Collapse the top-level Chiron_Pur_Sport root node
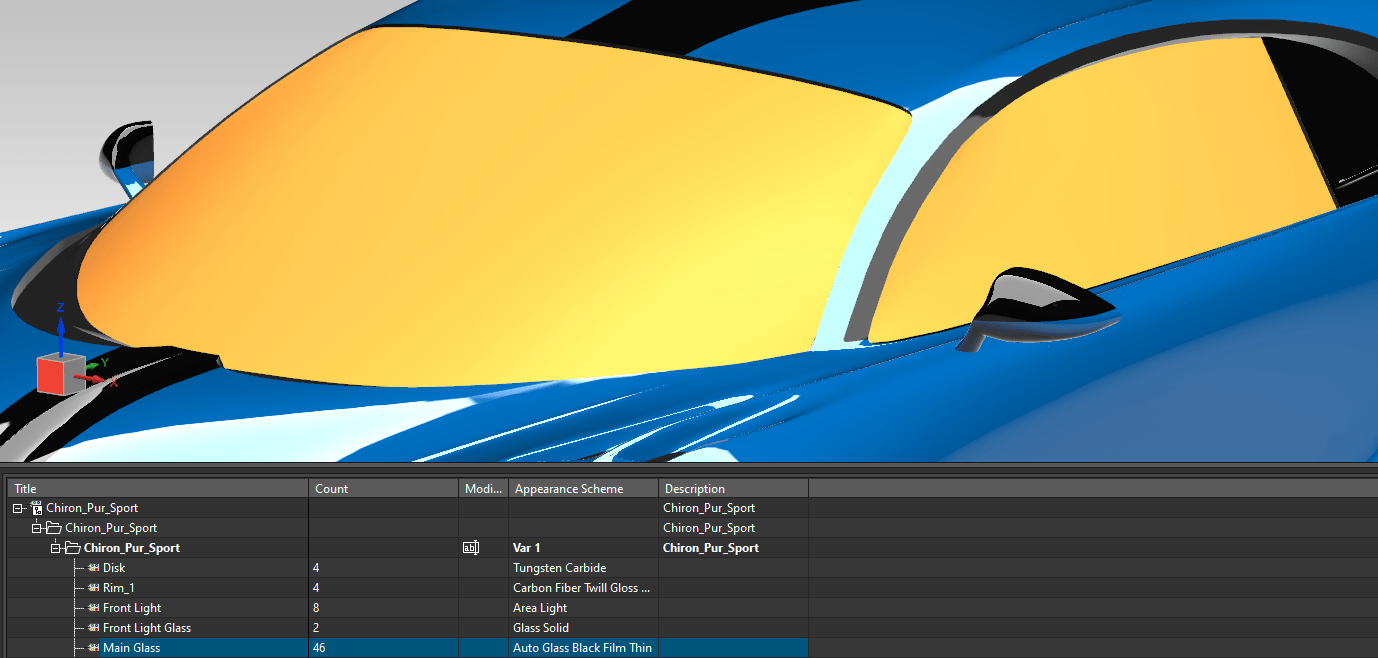 point(18,508)
